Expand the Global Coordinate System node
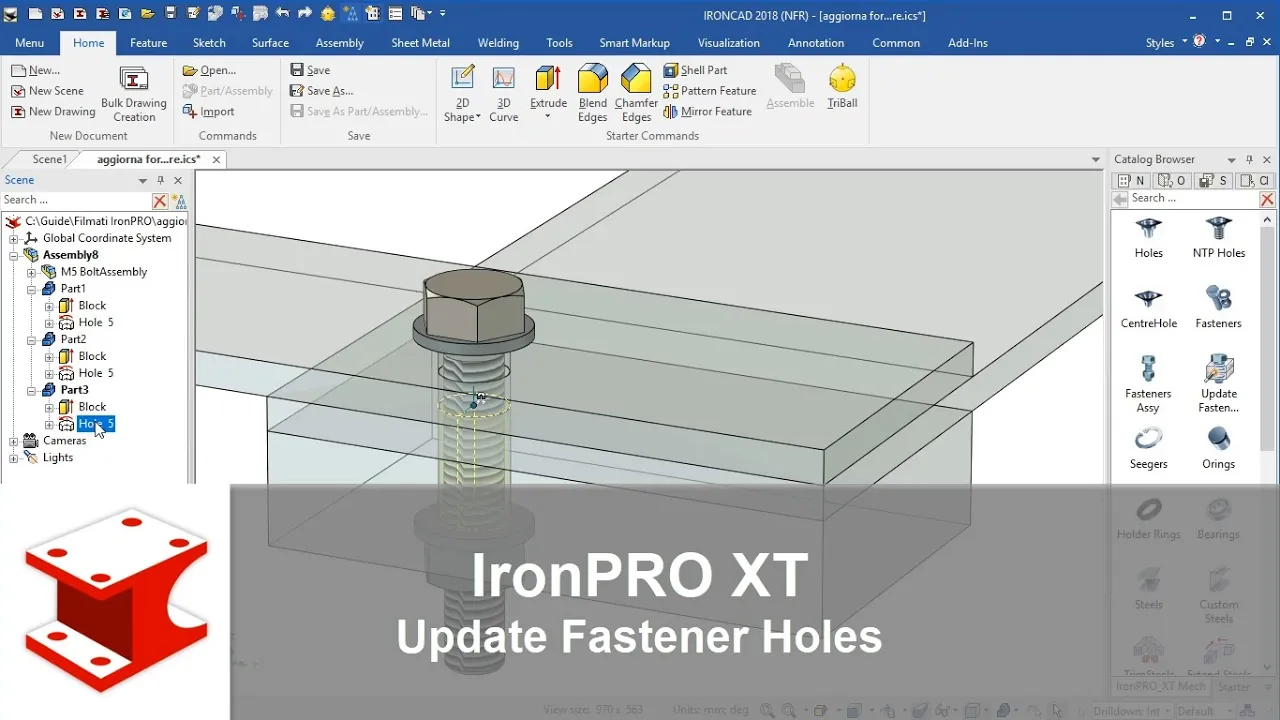Screen dimensions: 1280x720 click(14, 238)
